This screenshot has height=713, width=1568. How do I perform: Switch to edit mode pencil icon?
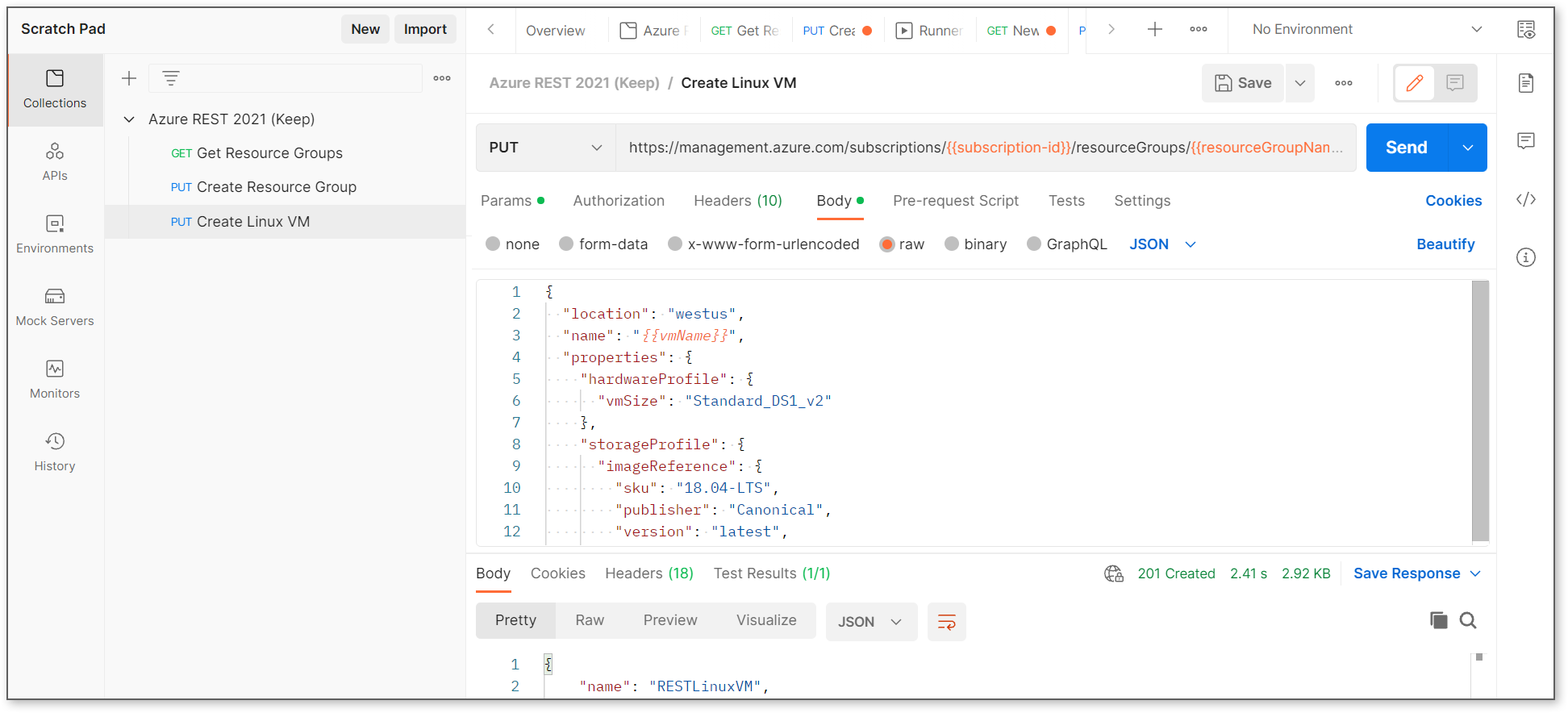click(x=1415, y=82)
